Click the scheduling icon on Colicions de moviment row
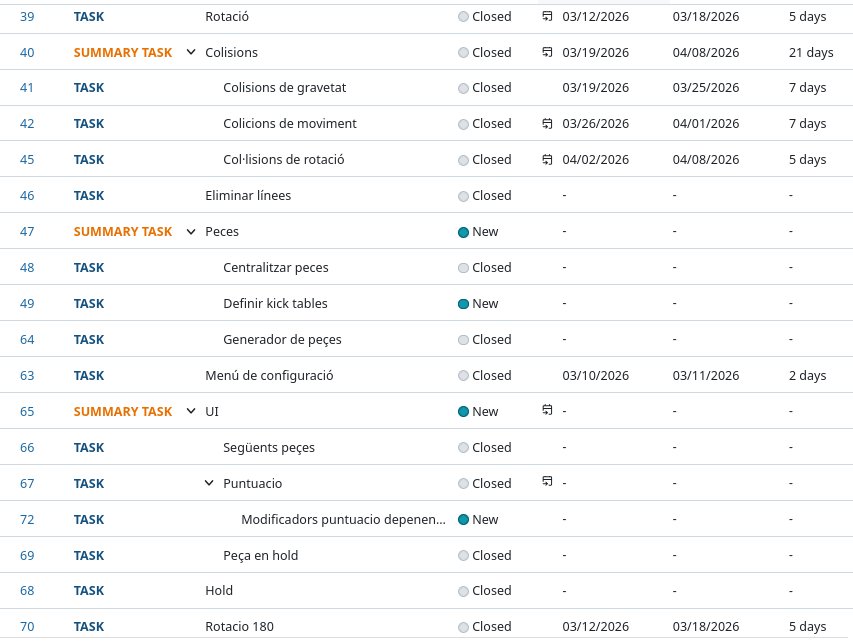 547,123
